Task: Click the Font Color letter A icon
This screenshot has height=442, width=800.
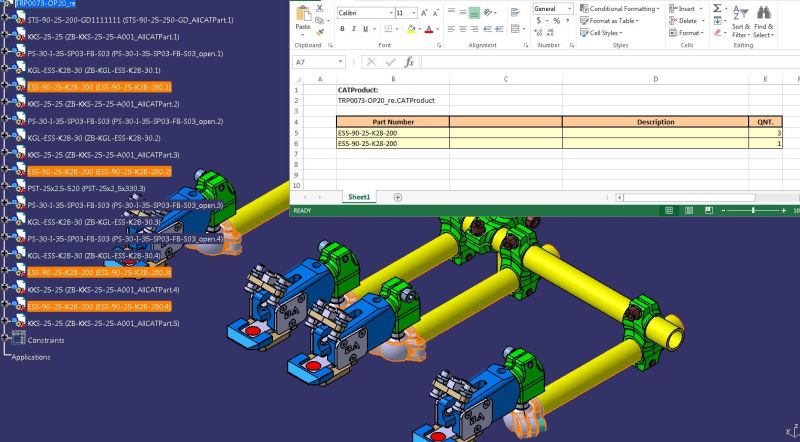Action: 429,30
